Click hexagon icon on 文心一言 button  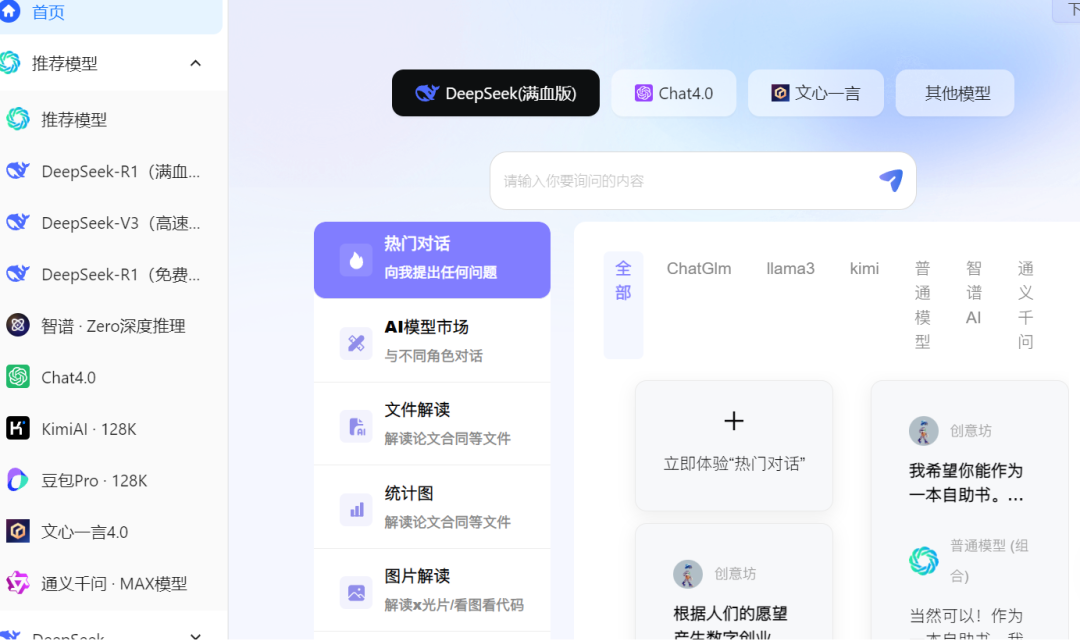(x=780, y=93)
